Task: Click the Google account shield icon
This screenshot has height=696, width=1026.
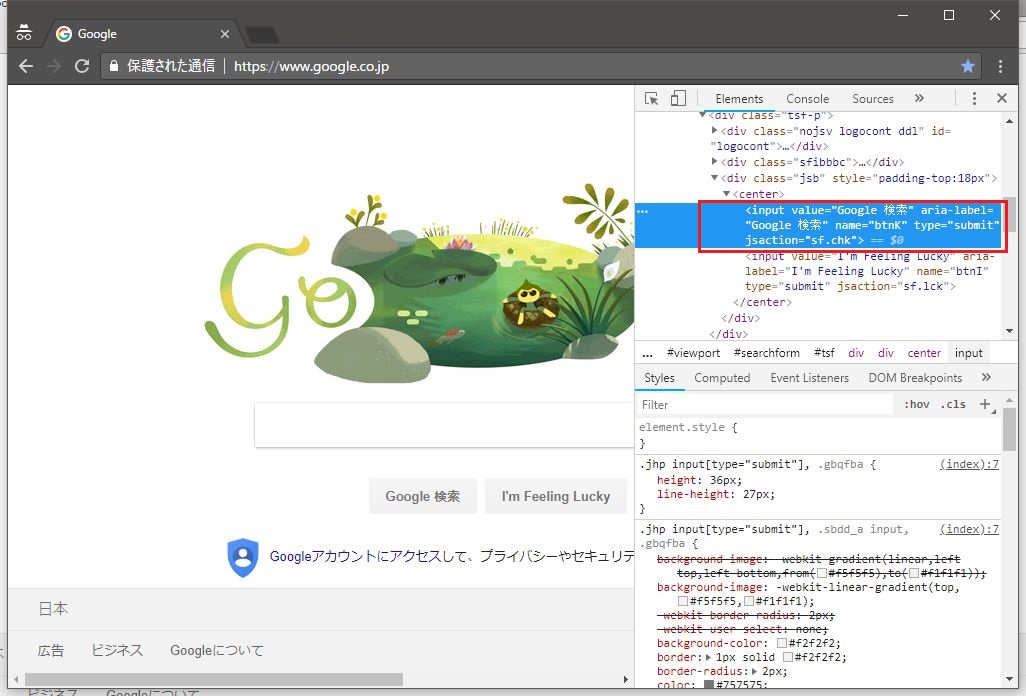Action: 243,557
